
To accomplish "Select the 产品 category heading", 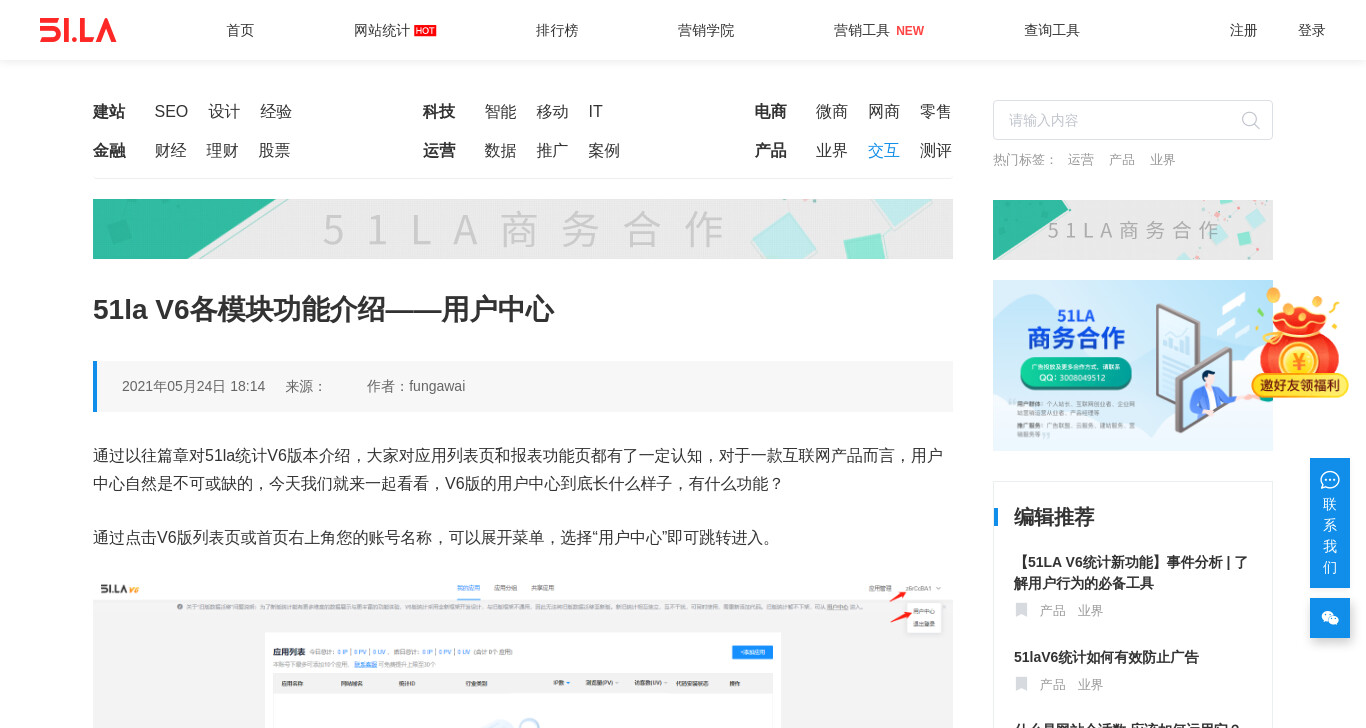I will tap(770, 151).
